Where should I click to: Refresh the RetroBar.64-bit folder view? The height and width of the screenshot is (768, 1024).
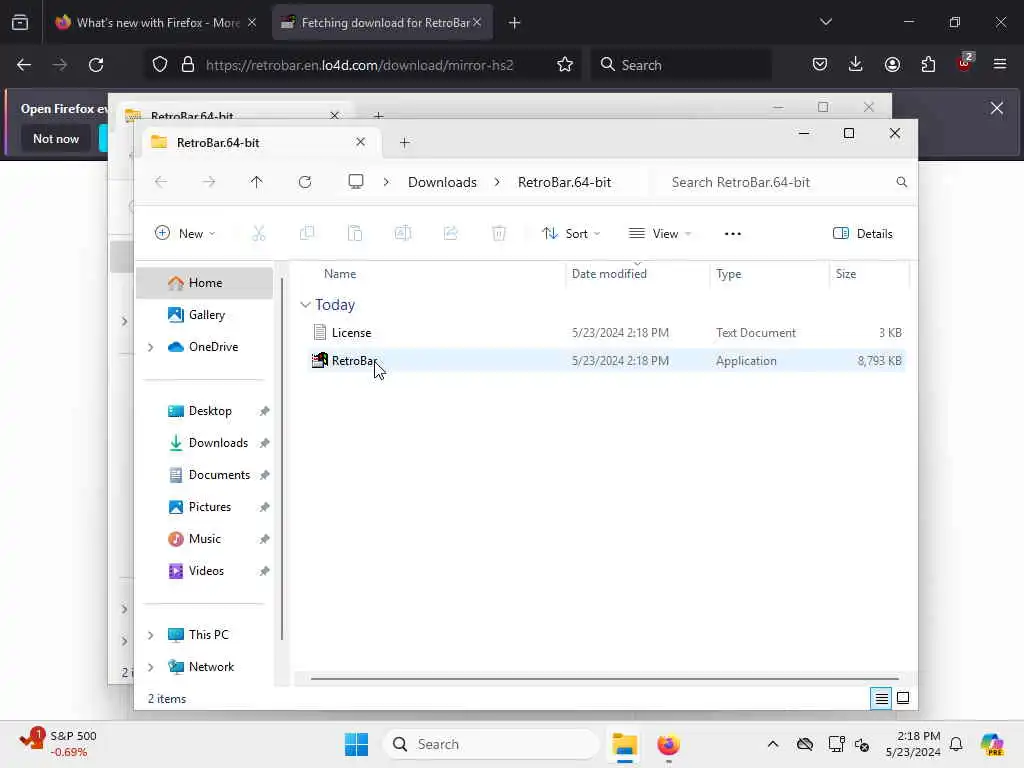click(305, 182)
